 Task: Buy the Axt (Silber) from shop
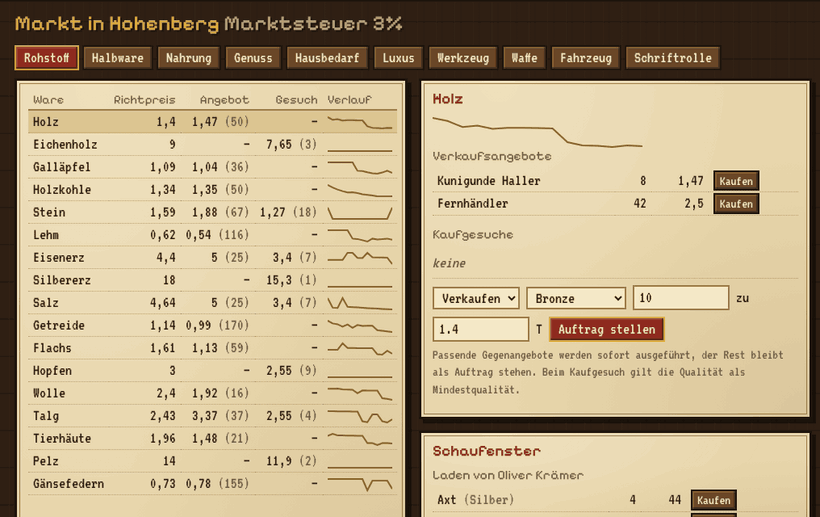[x=714, y=500]
